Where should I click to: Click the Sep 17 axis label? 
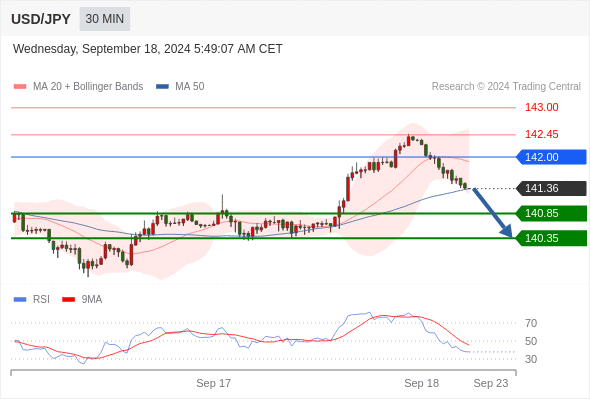pos(213,383)
